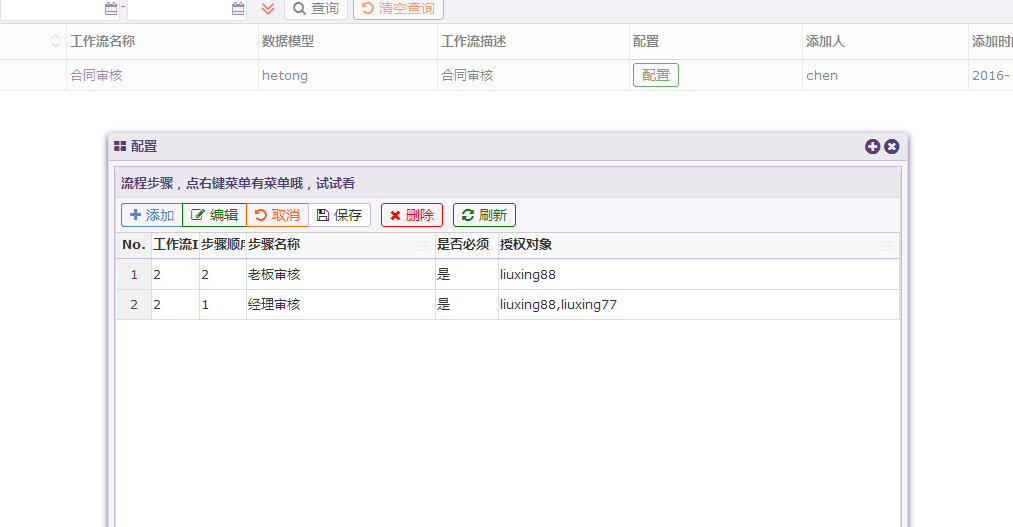Close the 配置 dialog window
This screenshot has width=1013, height=527.
(x=891, y=146)
